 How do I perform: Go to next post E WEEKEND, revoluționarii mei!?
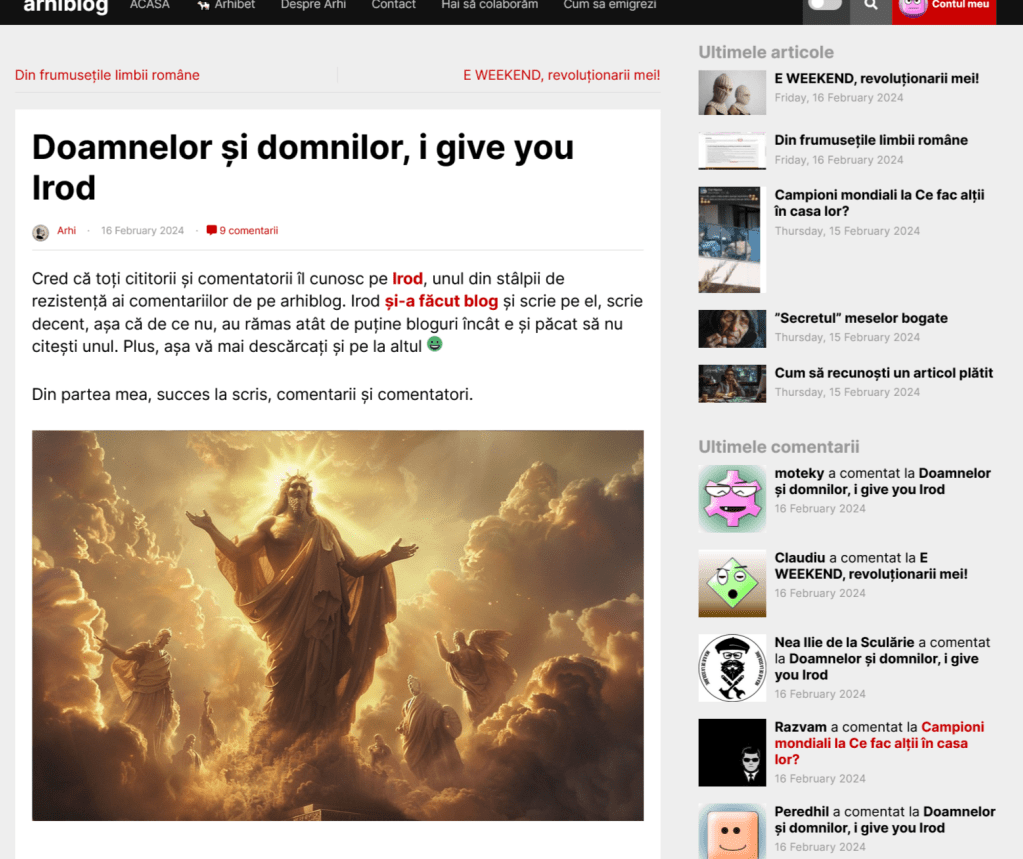click(561, 75)
